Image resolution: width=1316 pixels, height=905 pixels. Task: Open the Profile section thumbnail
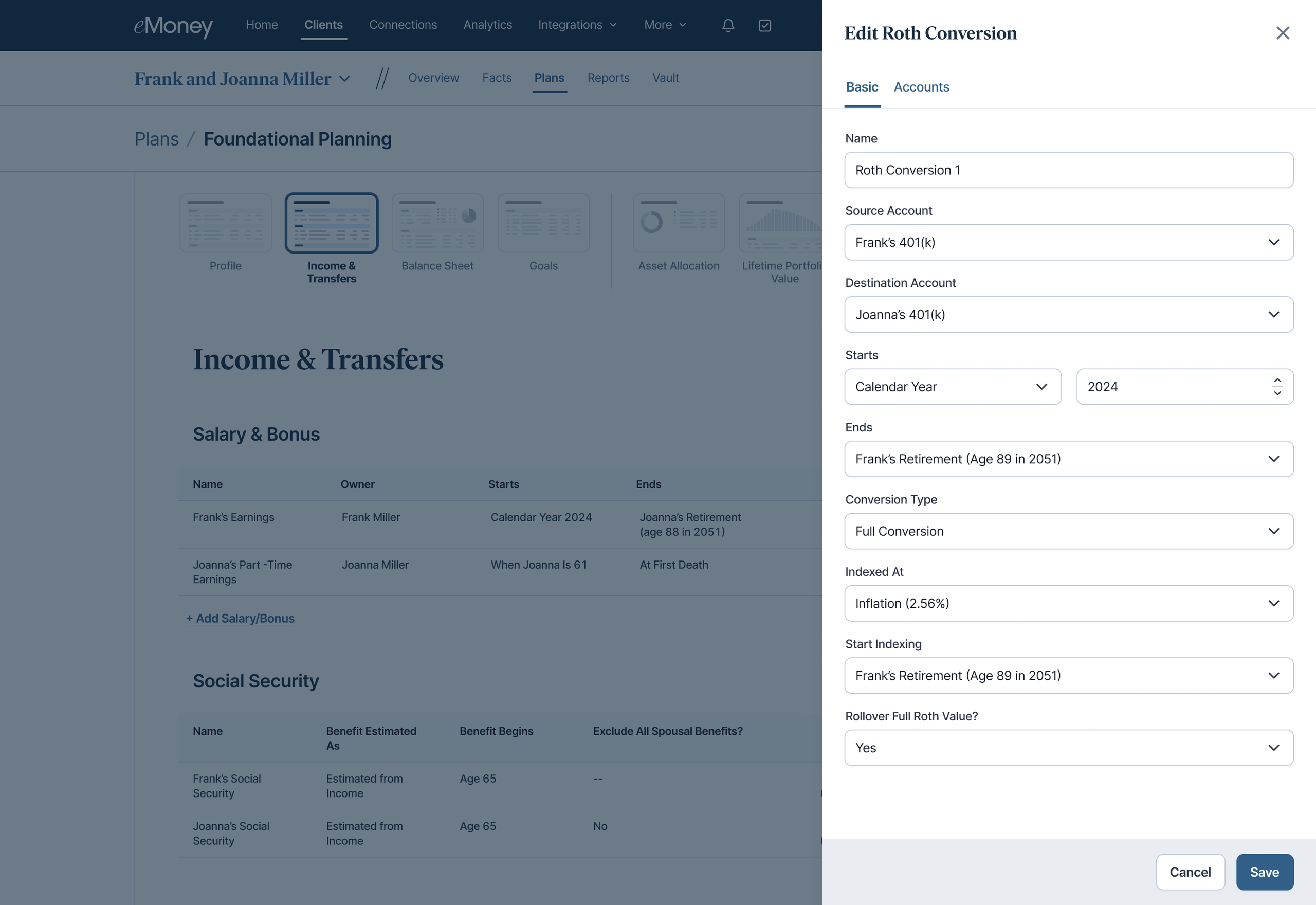(x=226, y=223)
